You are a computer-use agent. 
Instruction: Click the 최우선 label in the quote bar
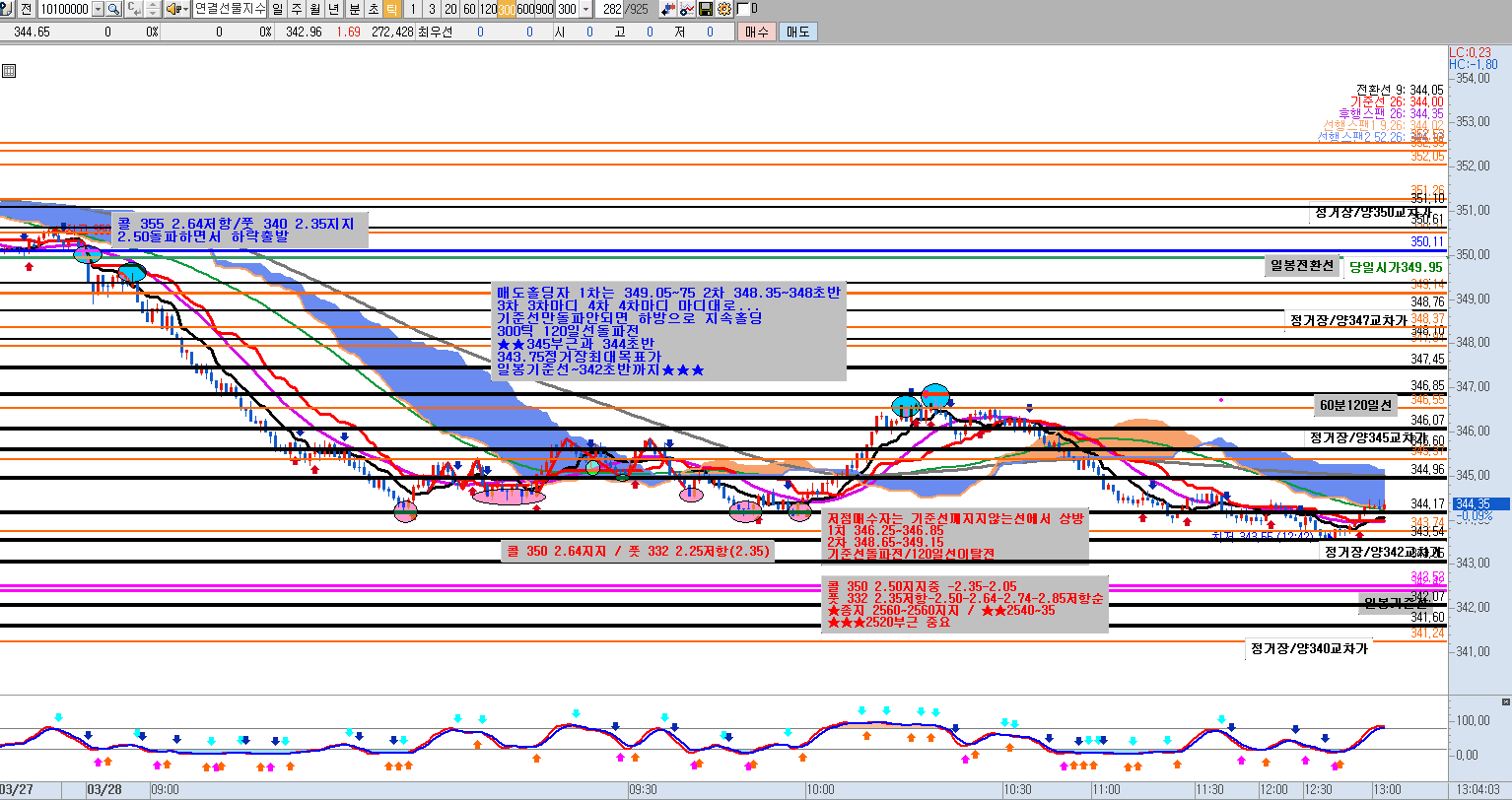(435, 32)
